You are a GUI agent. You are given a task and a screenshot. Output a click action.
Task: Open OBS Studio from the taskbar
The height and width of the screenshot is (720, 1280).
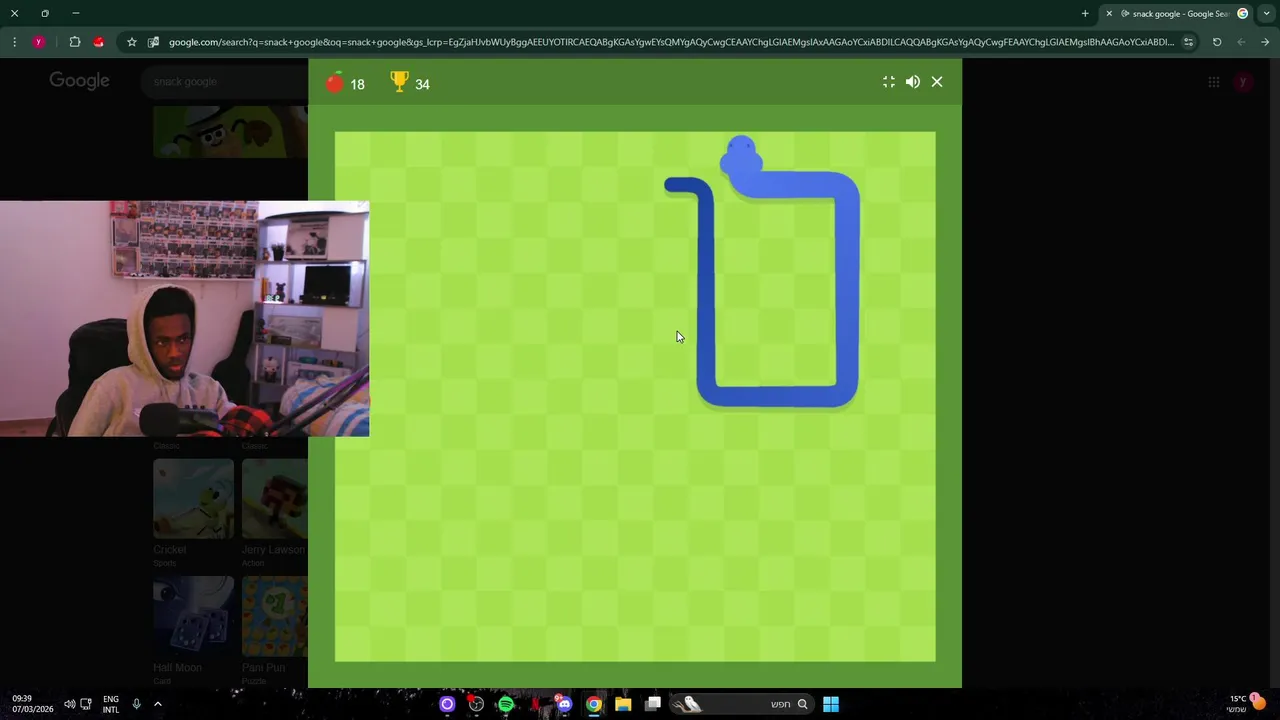tap(476, 704)
